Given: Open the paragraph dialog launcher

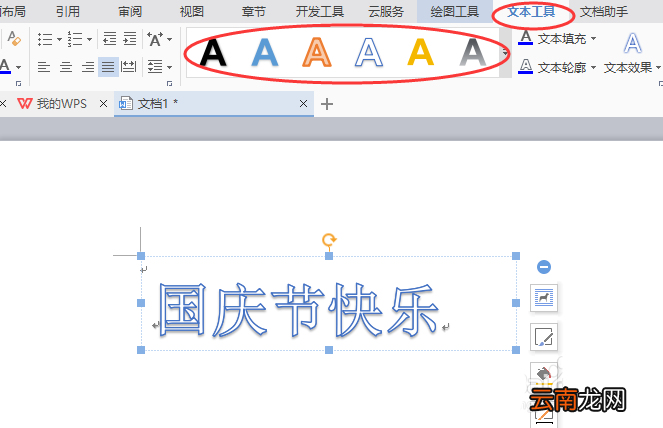Looking at the screenshot, I should pos(170,83).
